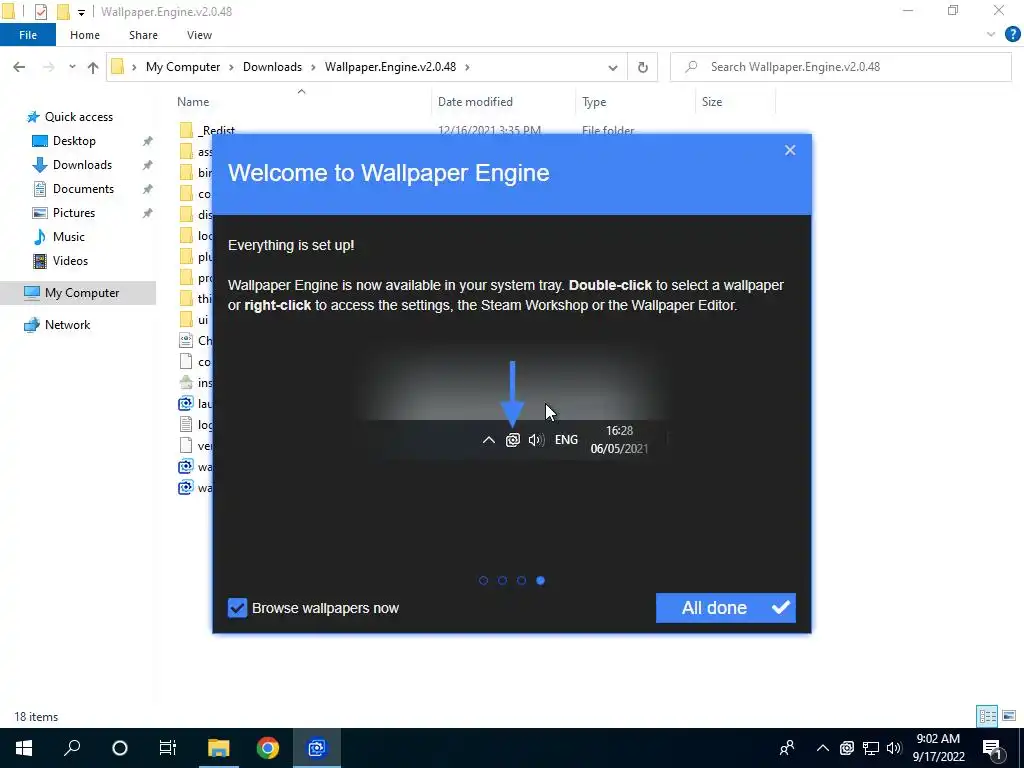Go up one folder level
1024x768 pixels.
click(93, 67)
